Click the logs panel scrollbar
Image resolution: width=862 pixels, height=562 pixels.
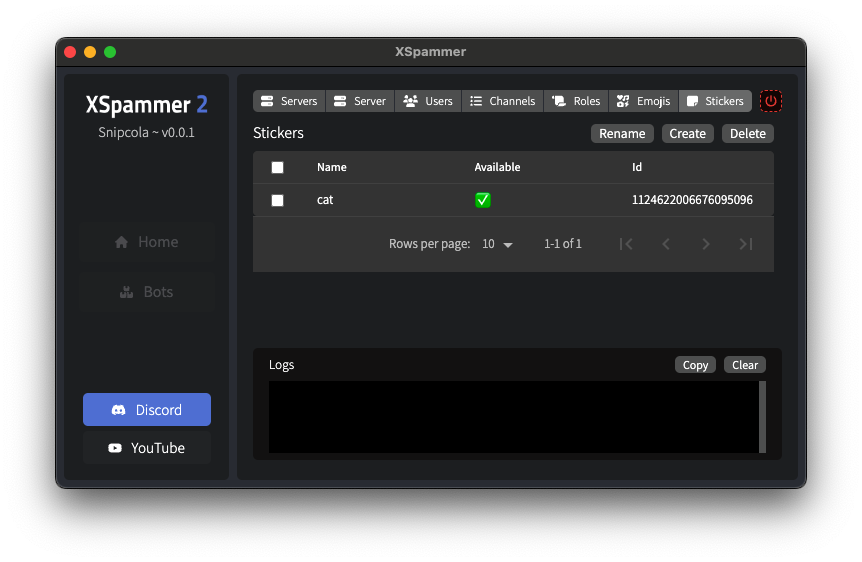(x=762, y=417)
